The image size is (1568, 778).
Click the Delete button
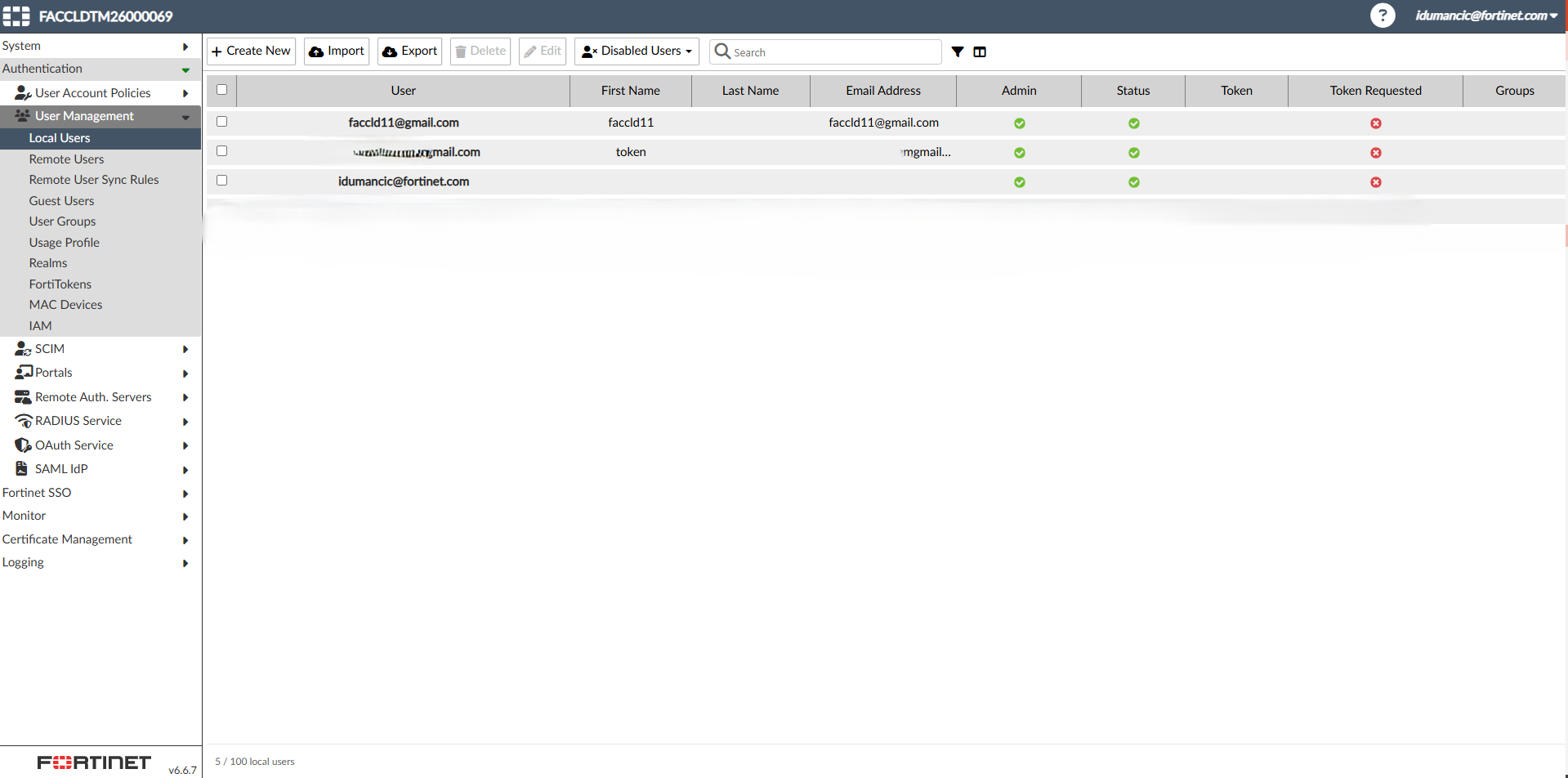(x=480, y=51)
